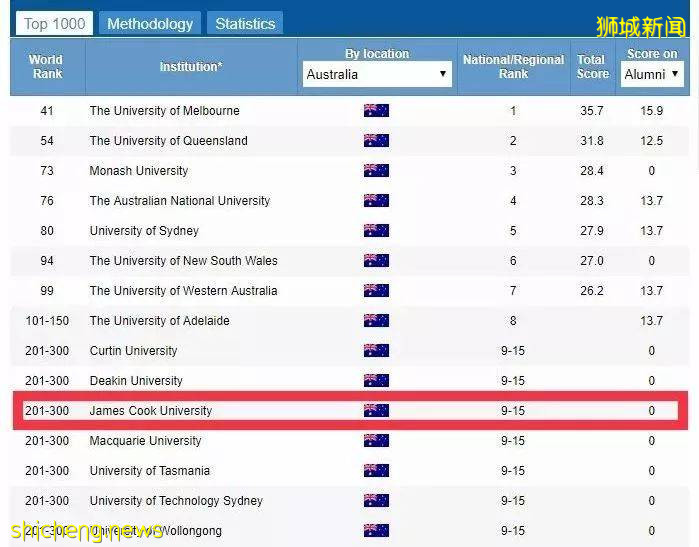Click the flag icon next to University of Sydney

pyautogui.click(x=376, y=231)
